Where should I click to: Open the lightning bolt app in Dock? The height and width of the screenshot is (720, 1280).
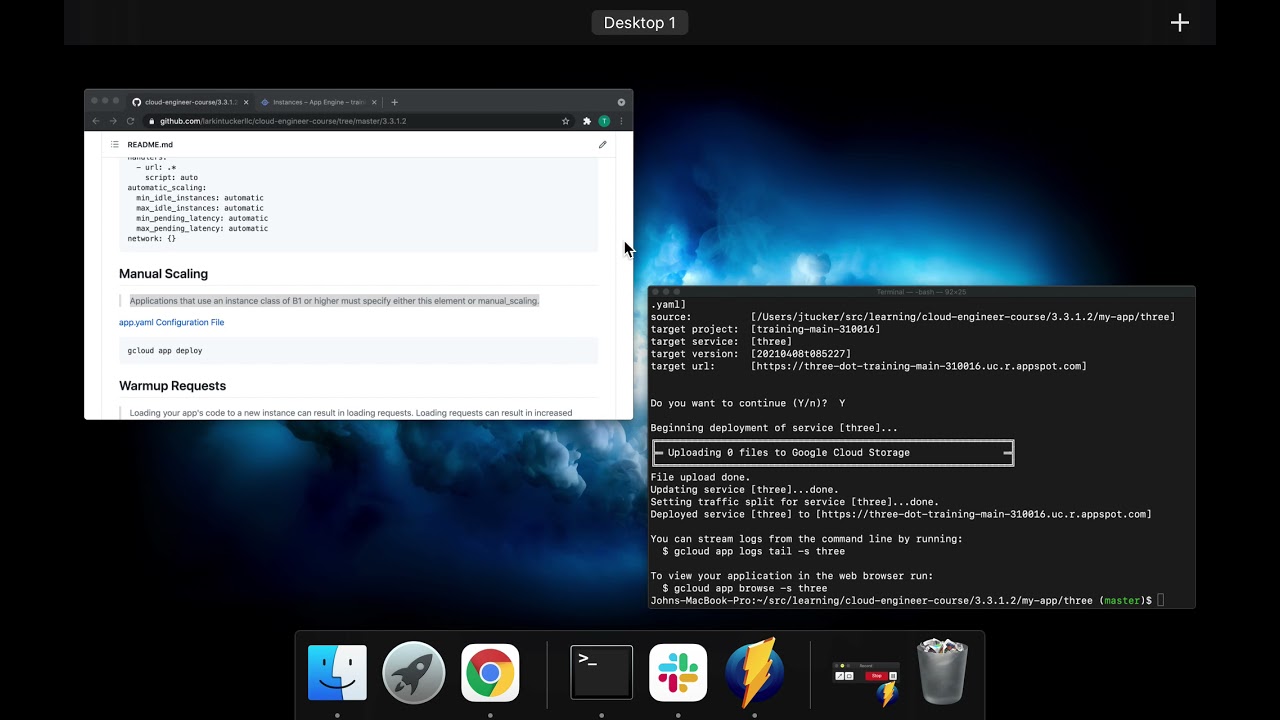point(754,672)
